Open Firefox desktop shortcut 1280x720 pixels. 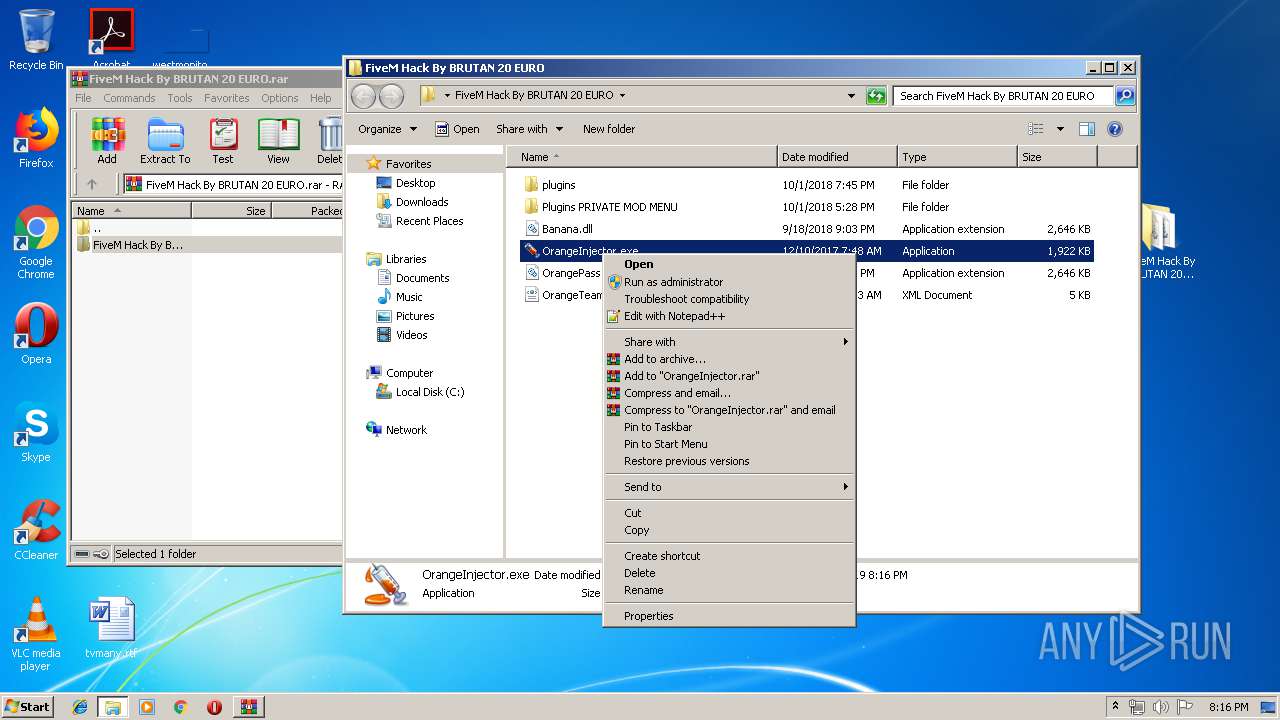[x=36, y=138]
